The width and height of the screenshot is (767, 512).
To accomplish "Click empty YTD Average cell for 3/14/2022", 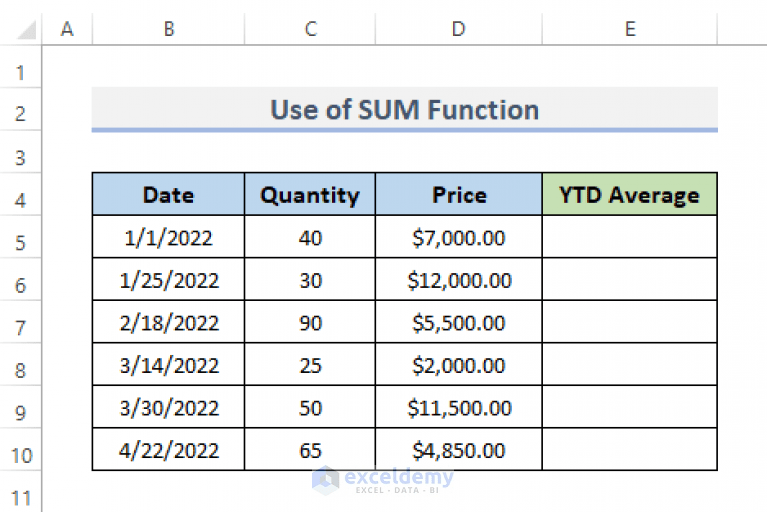I will coord(630,364).
